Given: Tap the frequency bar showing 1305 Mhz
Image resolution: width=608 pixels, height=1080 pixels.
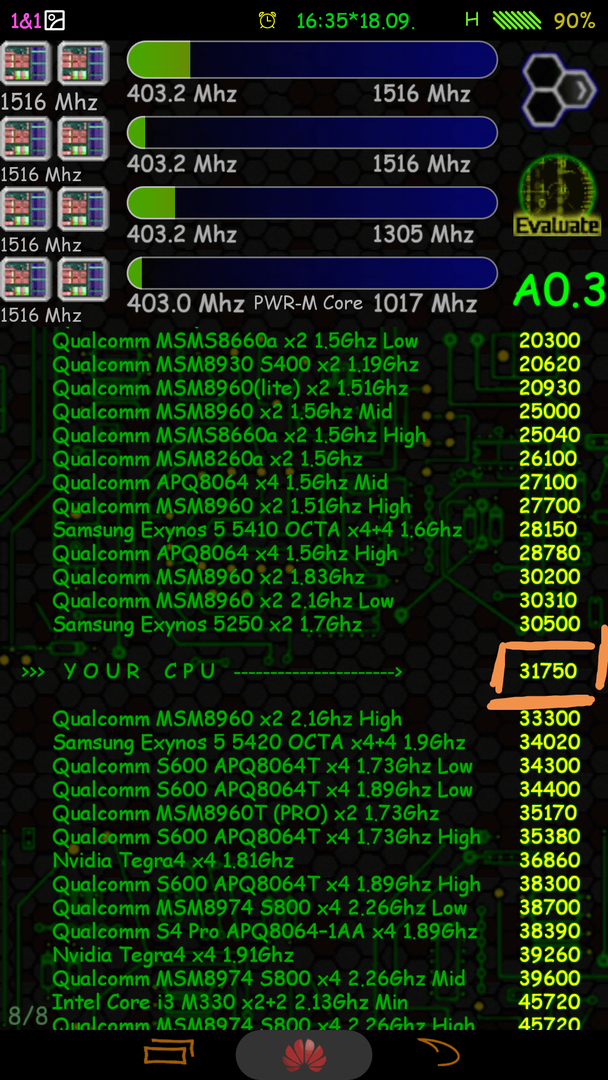Looking at the screenshot, I should (x=312, y=202).
